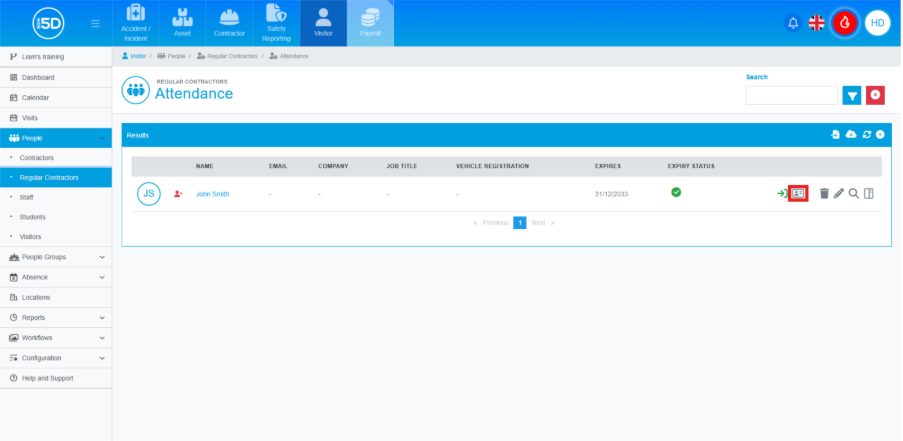Open the Staff item in sidebar
The height and width of the screenshot is (441, 903).
(x=27, y=198)
